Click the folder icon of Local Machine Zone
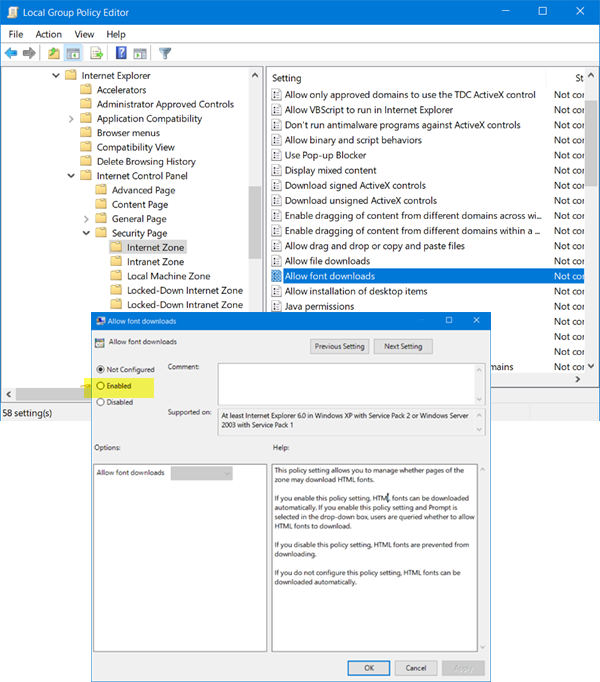 116,276
